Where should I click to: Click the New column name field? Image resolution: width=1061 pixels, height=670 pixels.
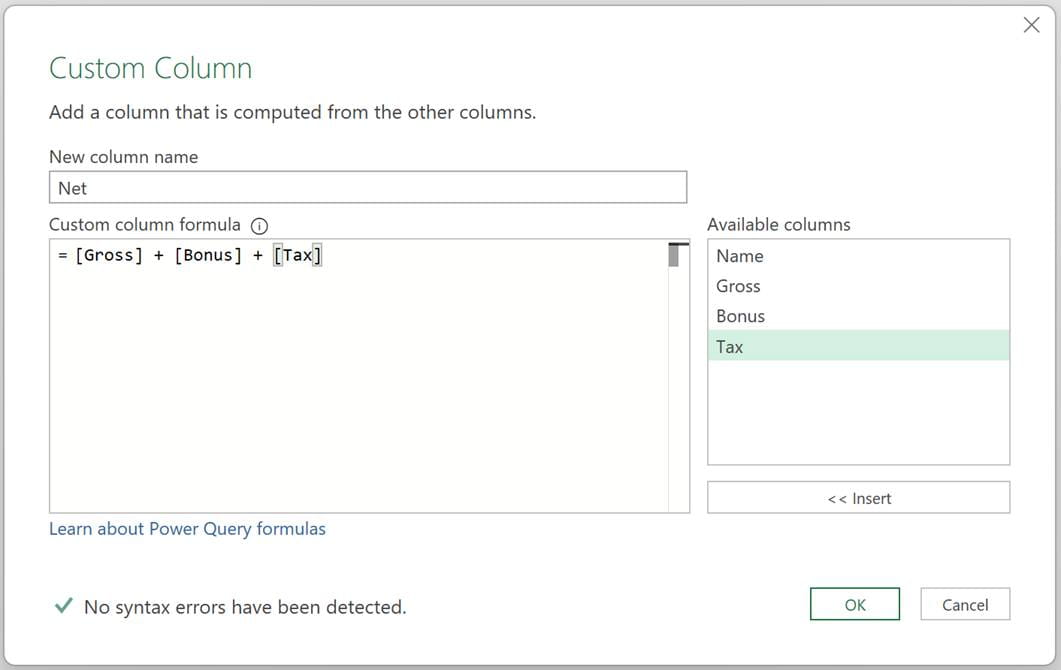point(368,187)
